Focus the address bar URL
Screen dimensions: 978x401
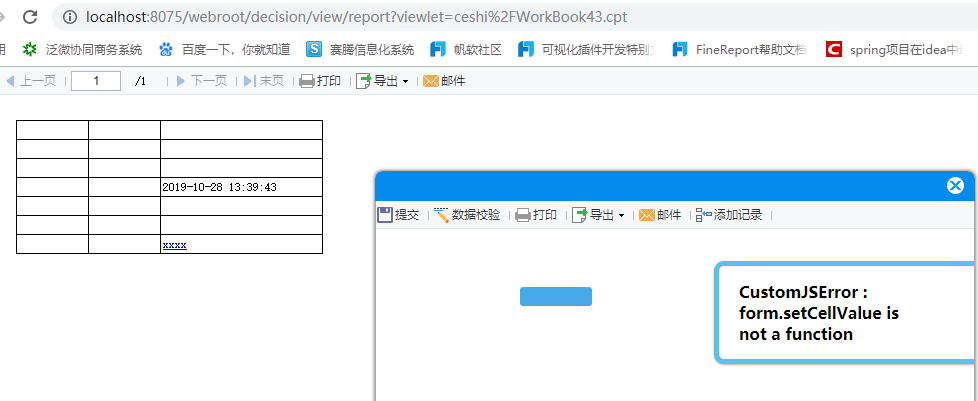tap(356, 17)
